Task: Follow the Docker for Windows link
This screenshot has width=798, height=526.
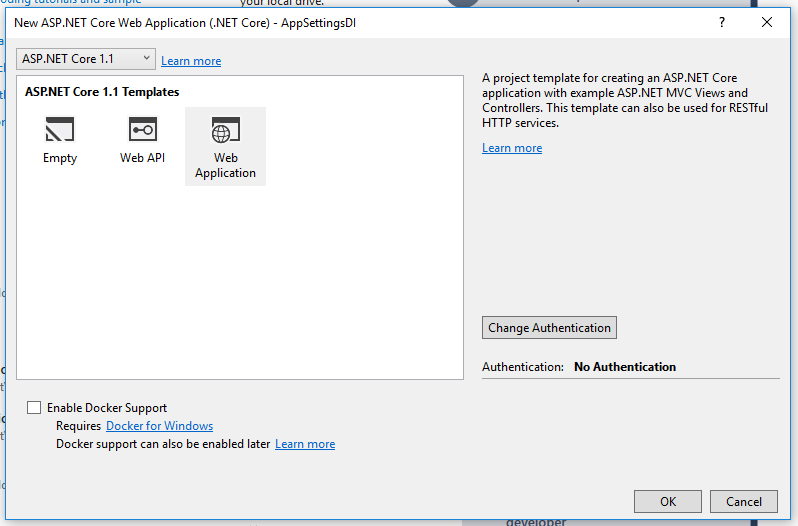Action: click(x=159, y=426)
